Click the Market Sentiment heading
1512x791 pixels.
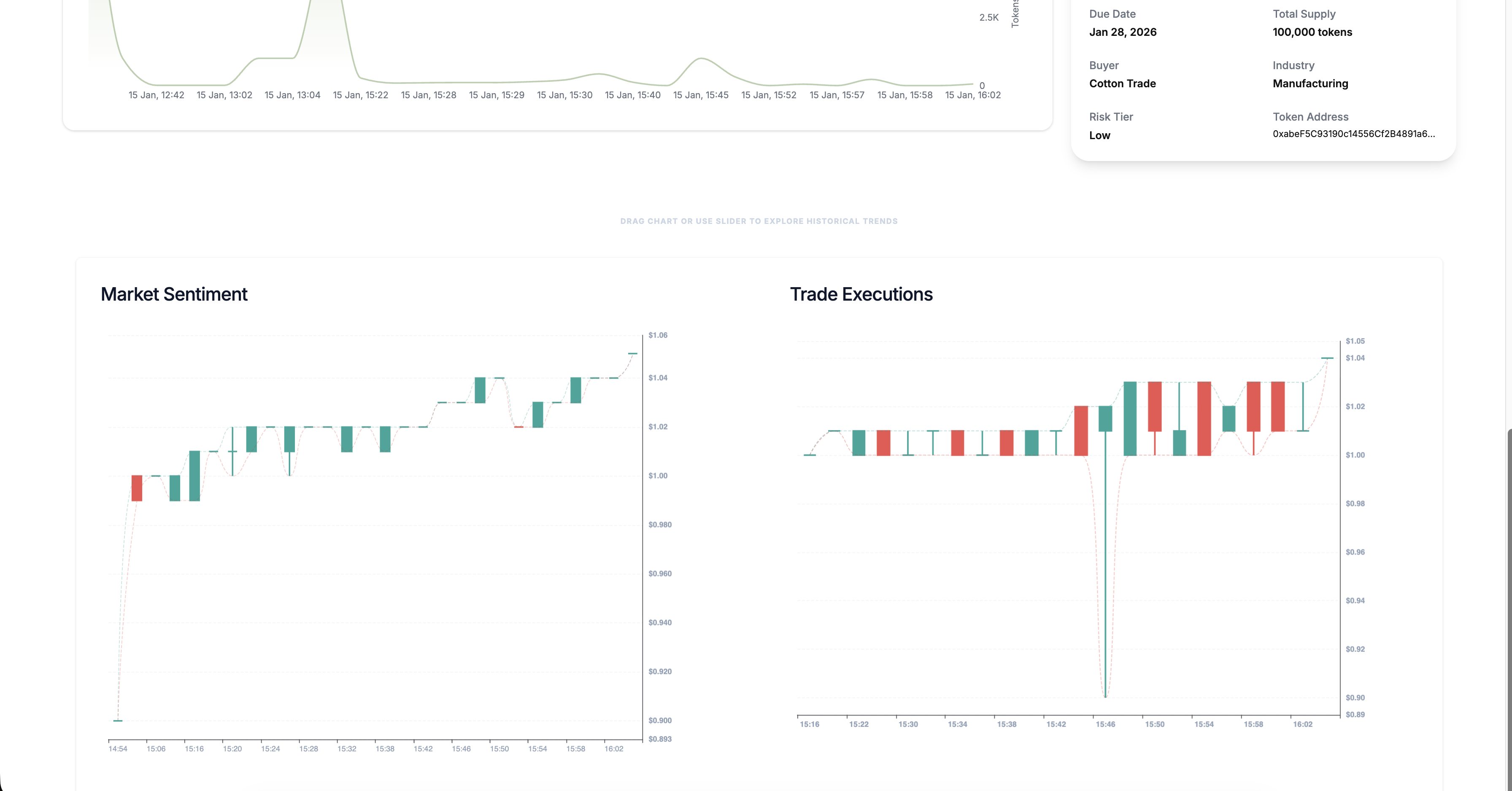(174, 294)
